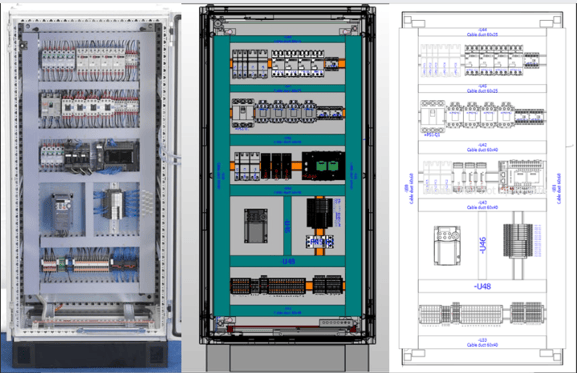Click the '-U48' label in the 2D drawing
Image resolution: width=577 pixels, height=373 pixels.
(x=482, y=286)
